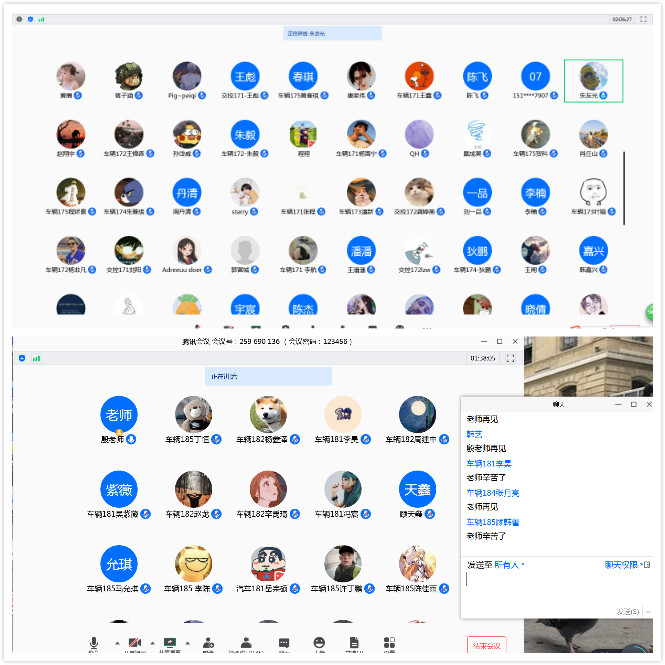This screenshot has height=665, width=665.
Task: Open the apps grid icon
Action: coord(389,643)
